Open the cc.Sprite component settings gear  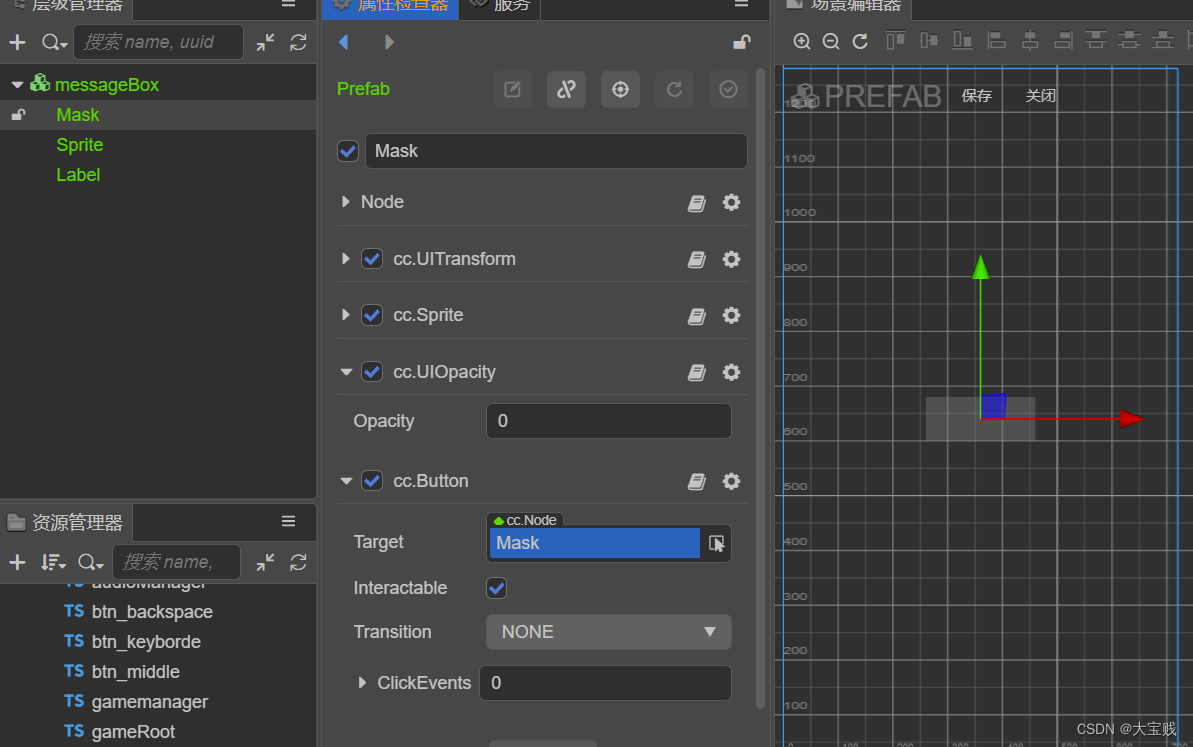click(x=731, y=315)
